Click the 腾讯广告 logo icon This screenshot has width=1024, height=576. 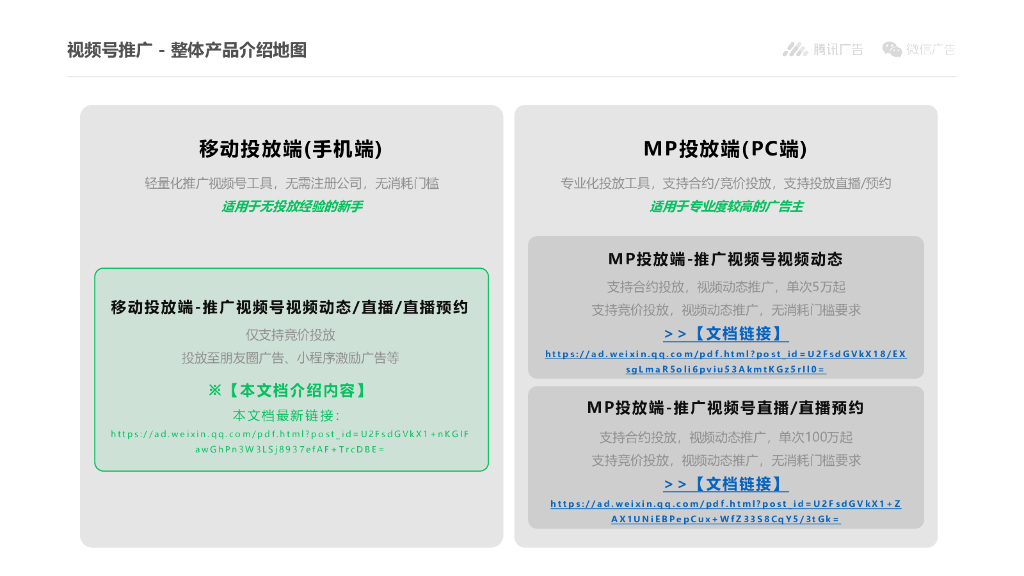click(x=795, y=50)
